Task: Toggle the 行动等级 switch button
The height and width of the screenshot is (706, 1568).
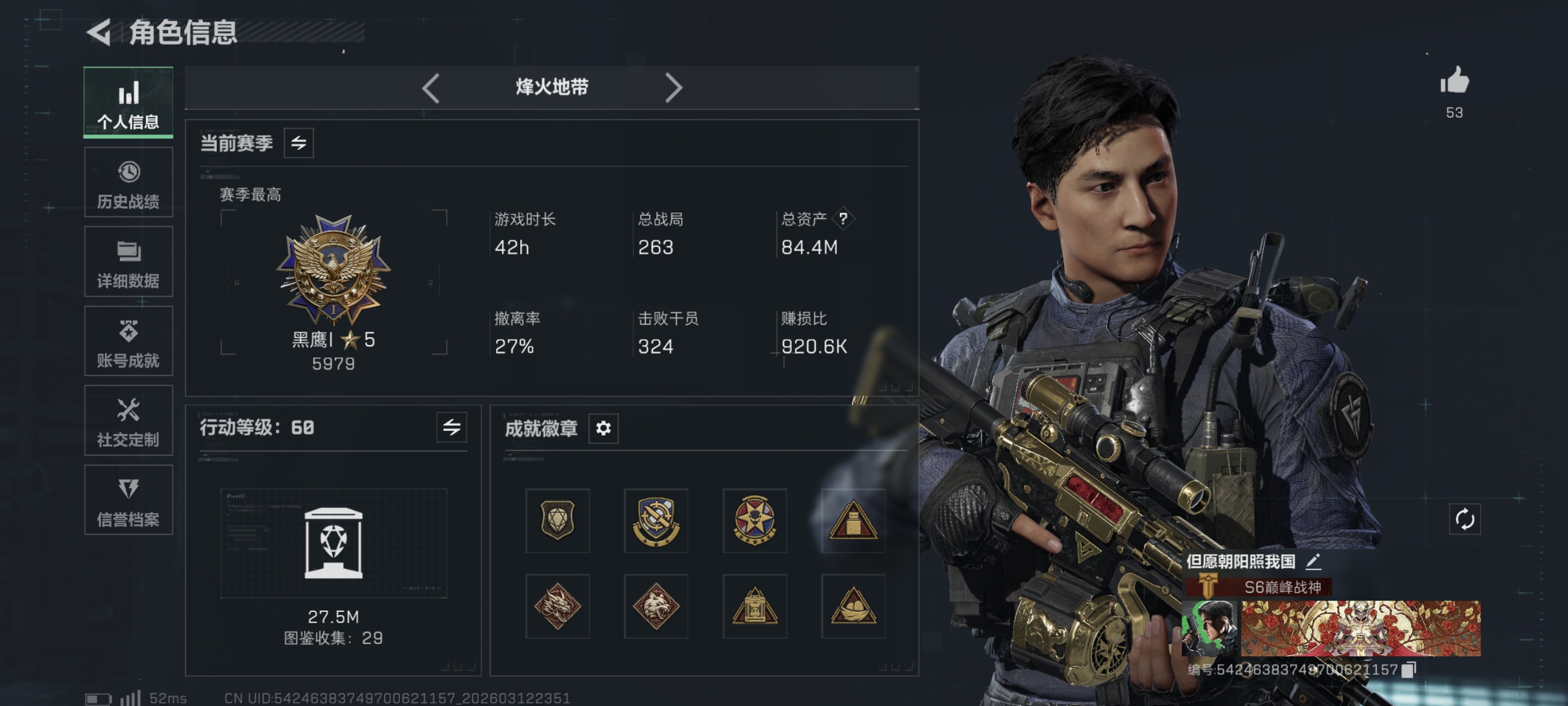Action: click(451, 427)
